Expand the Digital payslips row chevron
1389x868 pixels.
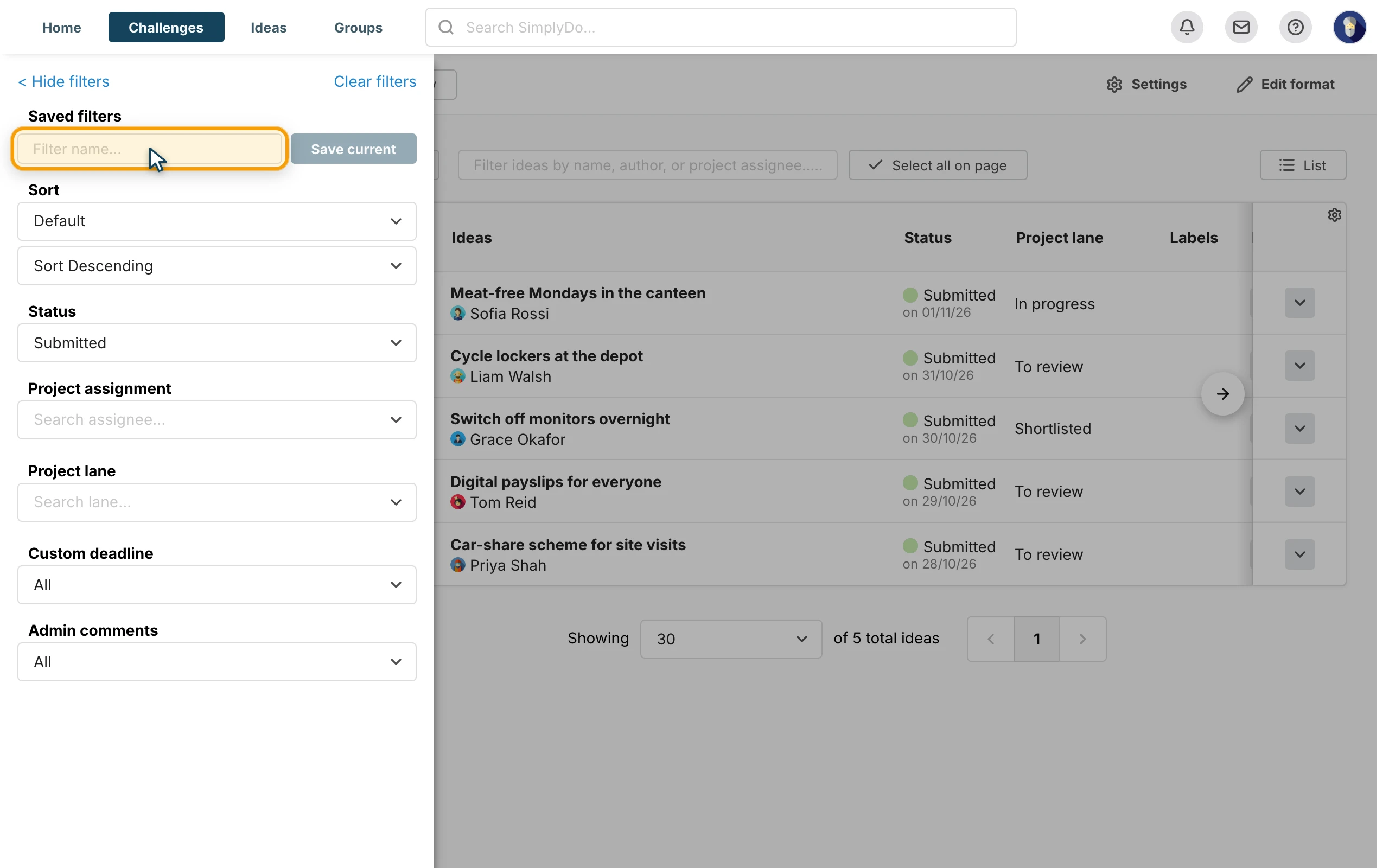click(x=1299, y=492)
